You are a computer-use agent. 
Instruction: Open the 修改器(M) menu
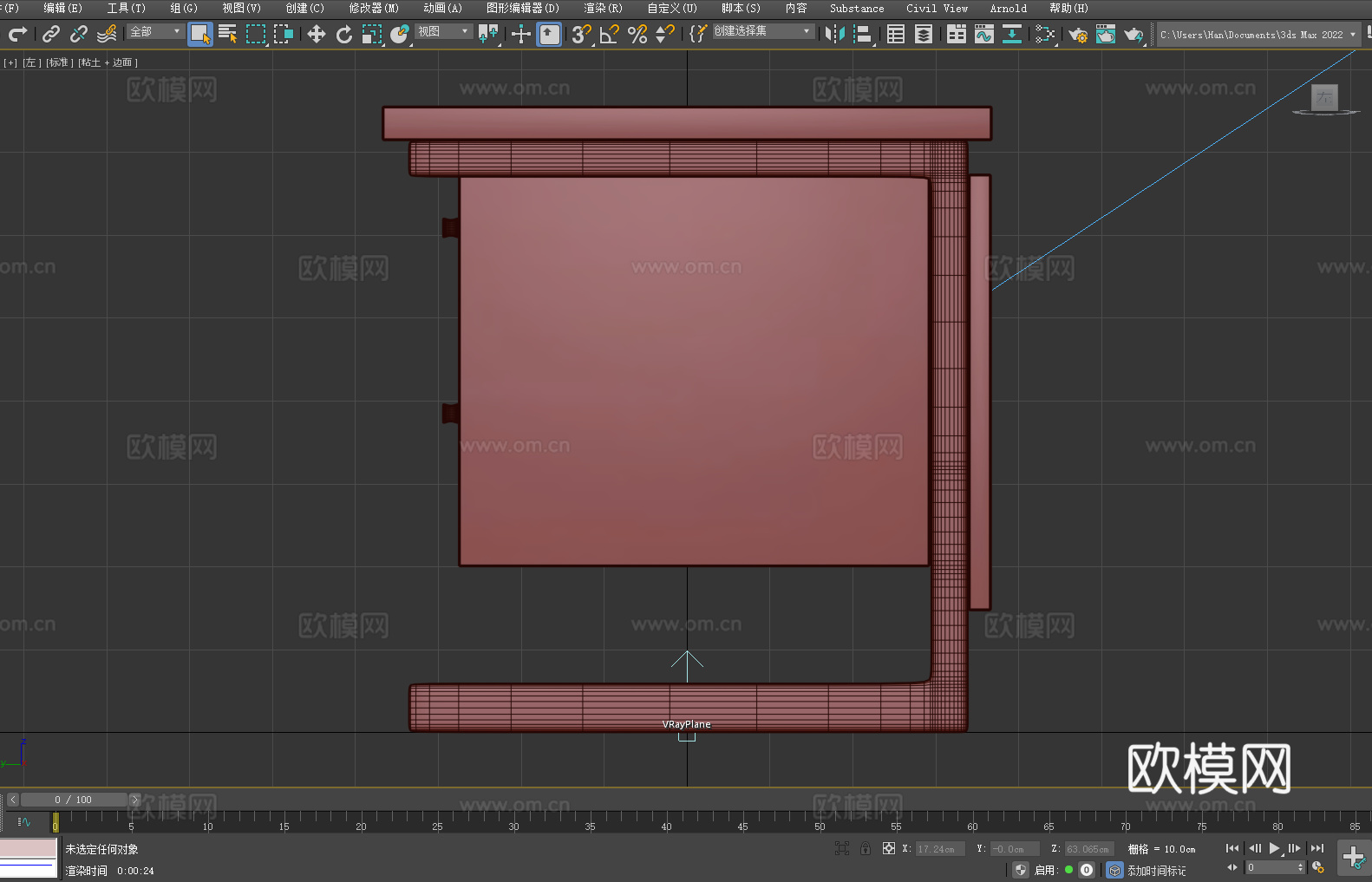click(x=374, y=8)
